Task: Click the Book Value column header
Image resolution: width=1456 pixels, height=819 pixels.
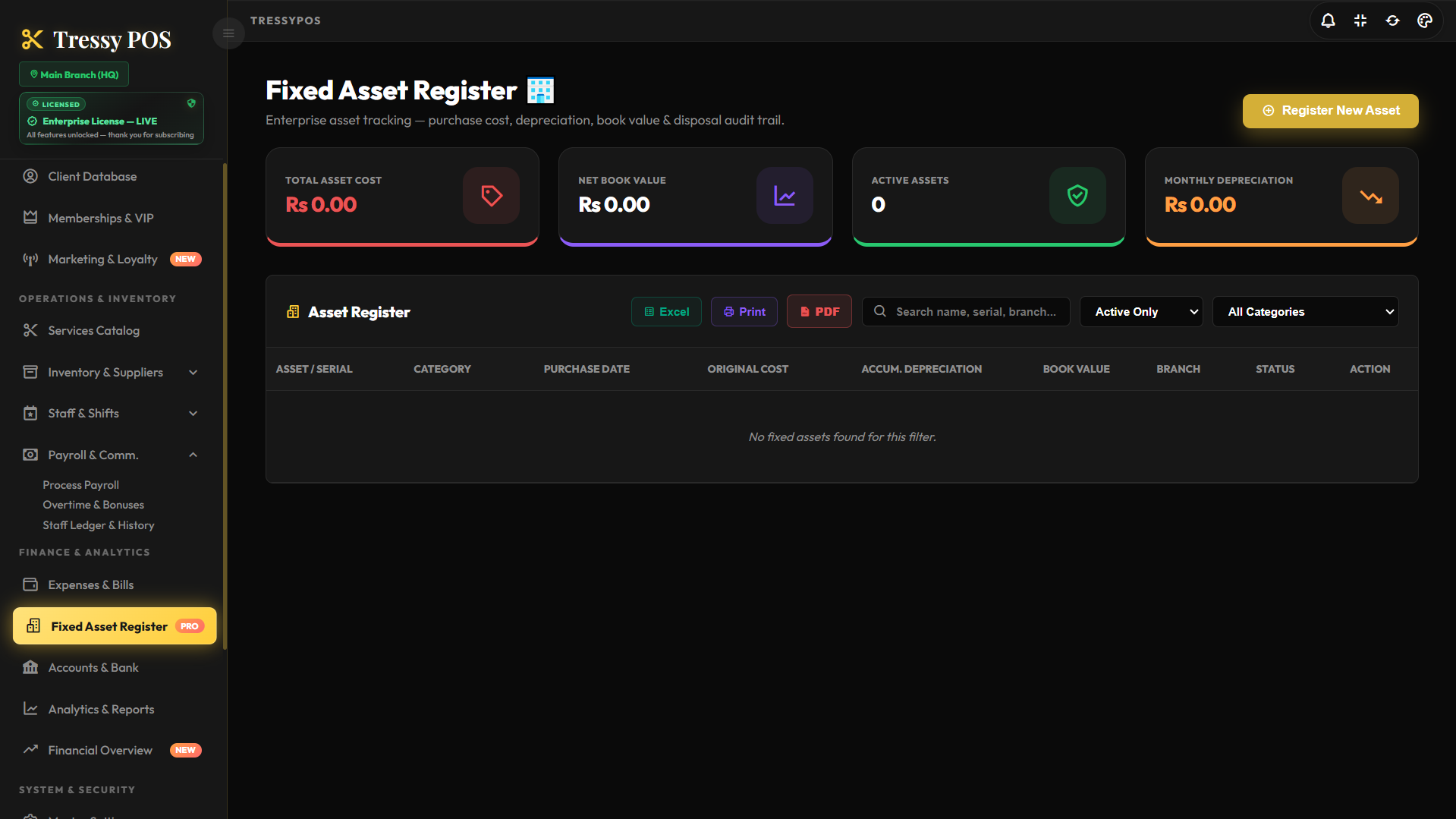Action: (1076, 369)
